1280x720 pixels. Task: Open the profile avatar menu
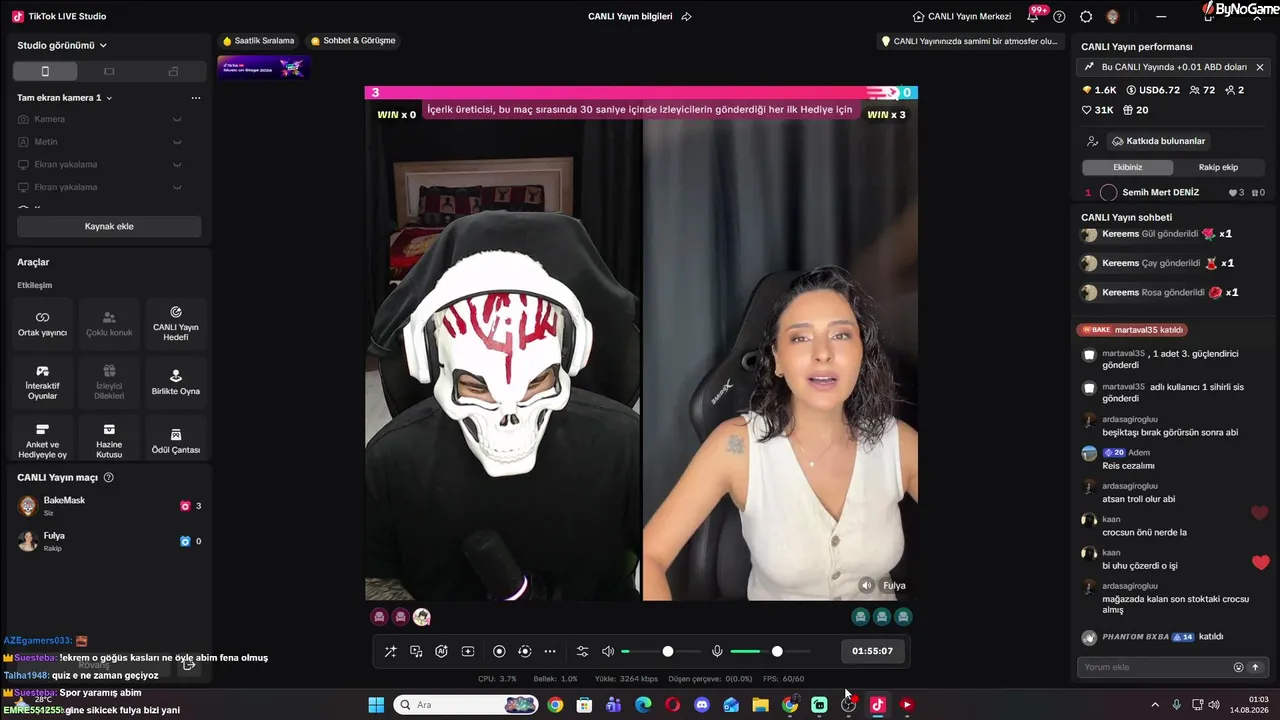click(1112, 16)
